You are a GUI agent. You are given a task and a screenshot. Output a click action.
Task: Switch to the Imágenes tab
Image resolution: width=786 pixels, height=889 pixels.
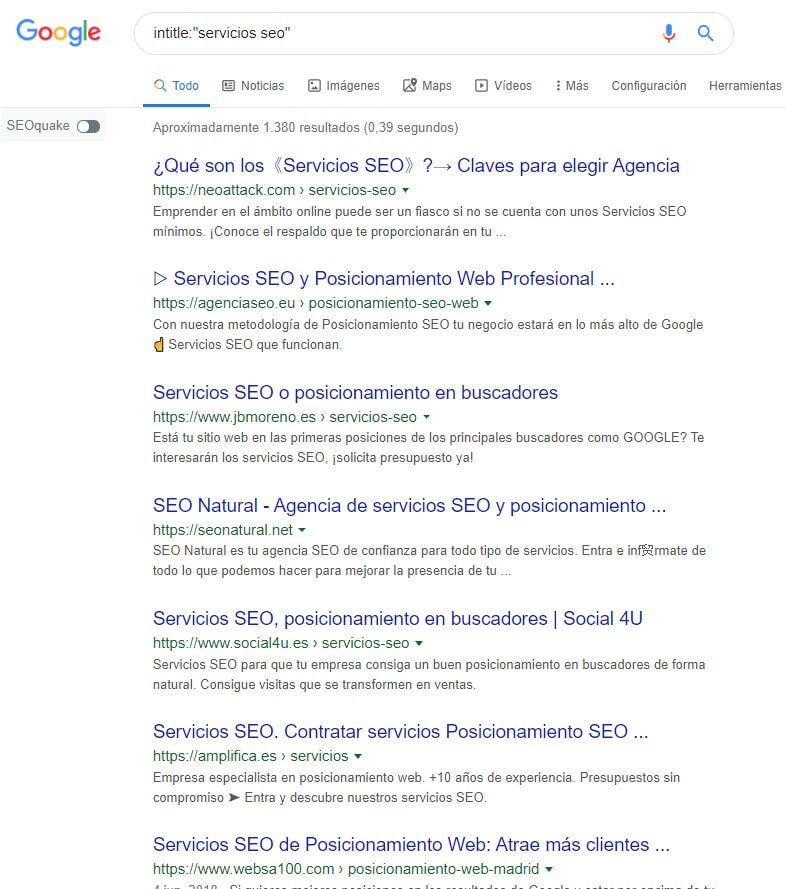coord(344,86)
